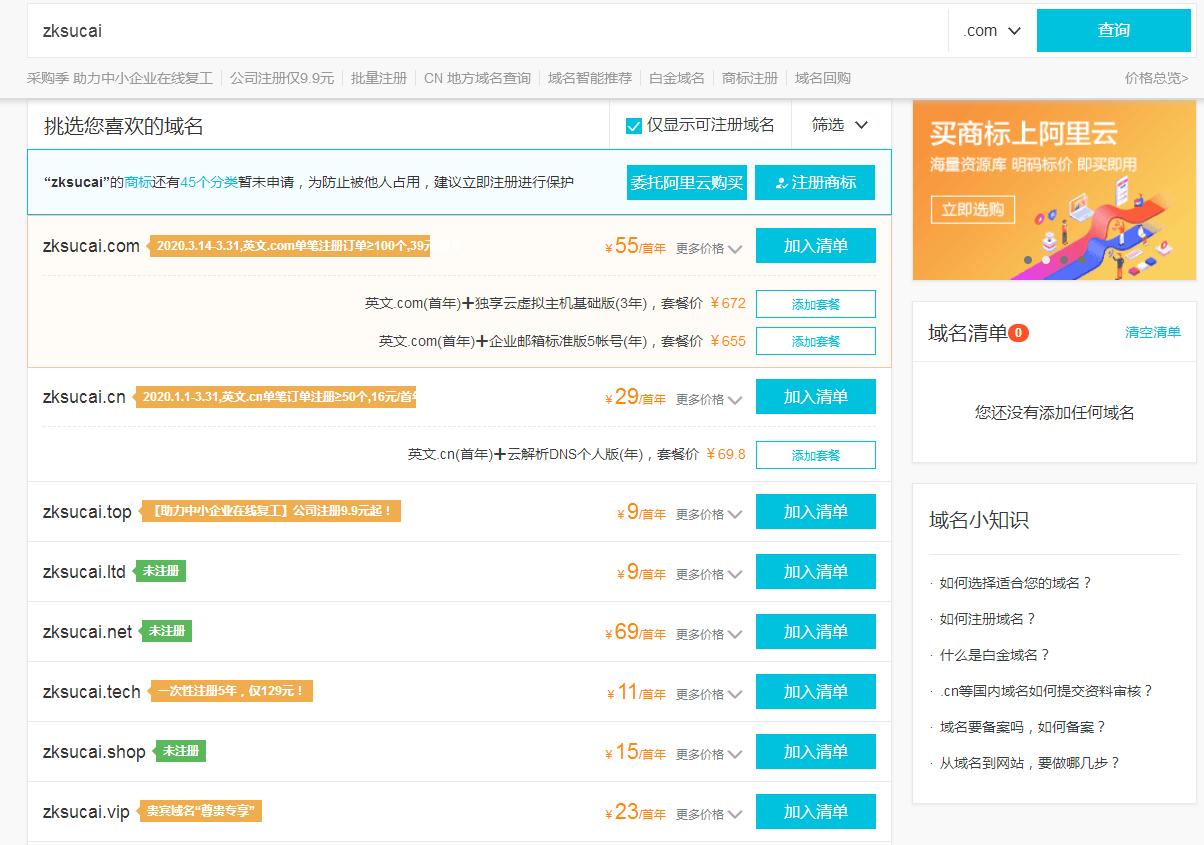
Task: Expand 更多价格 for zksucai.com
Action: click(703, 247)
